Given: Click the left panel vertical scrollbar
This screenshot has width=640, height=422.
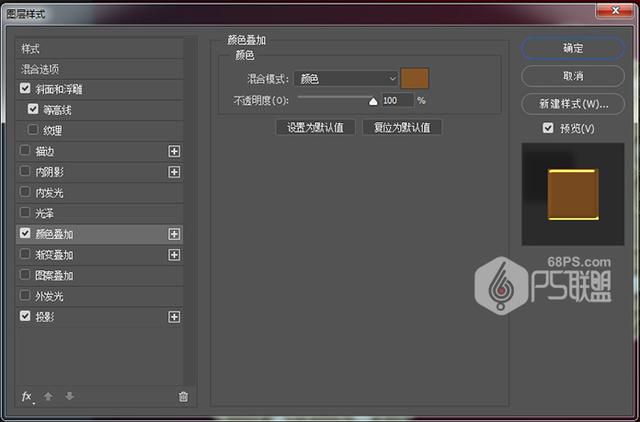Looking at the screenshot, I should pyautogui.click(x=189, y=212).
